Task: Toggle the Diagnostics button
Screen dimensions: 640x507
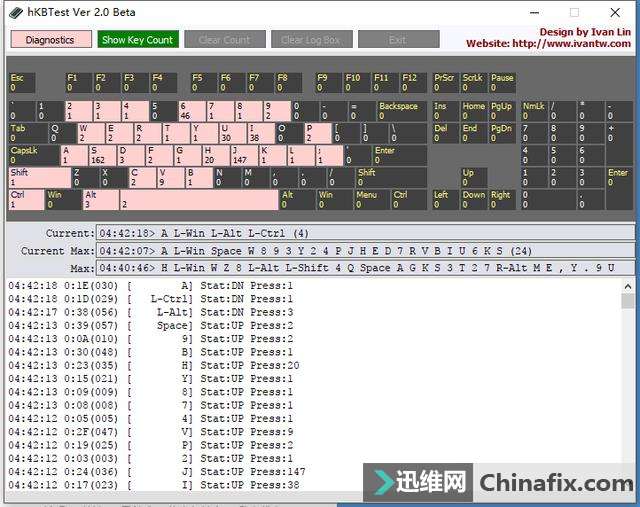Action: pos(50,40)
